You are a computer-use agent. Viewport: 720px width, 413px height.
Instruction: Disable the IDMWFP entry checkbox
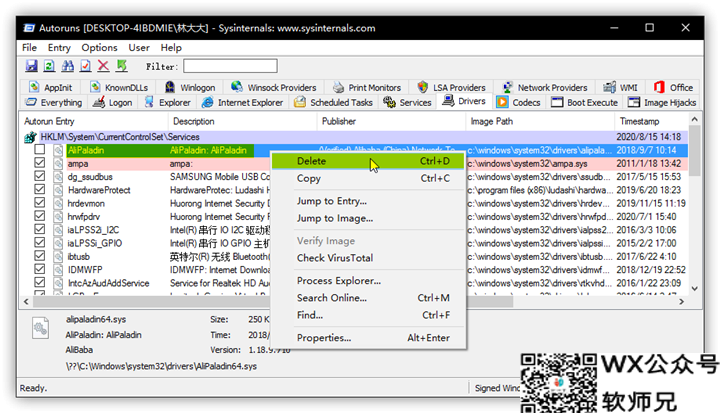click(x=40, y=269)
